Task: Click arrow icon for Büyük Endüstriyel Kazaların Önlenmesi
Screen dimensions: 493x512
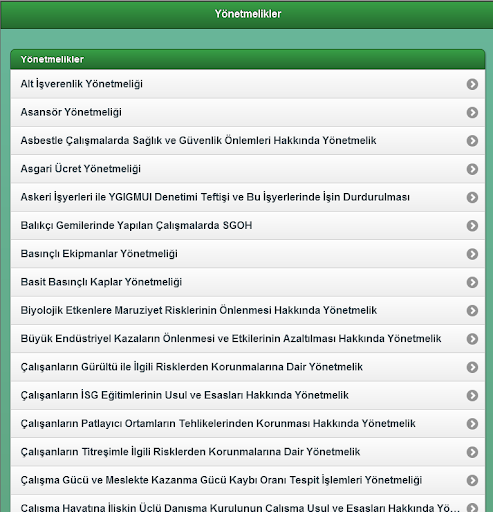Action: [472, 339]
